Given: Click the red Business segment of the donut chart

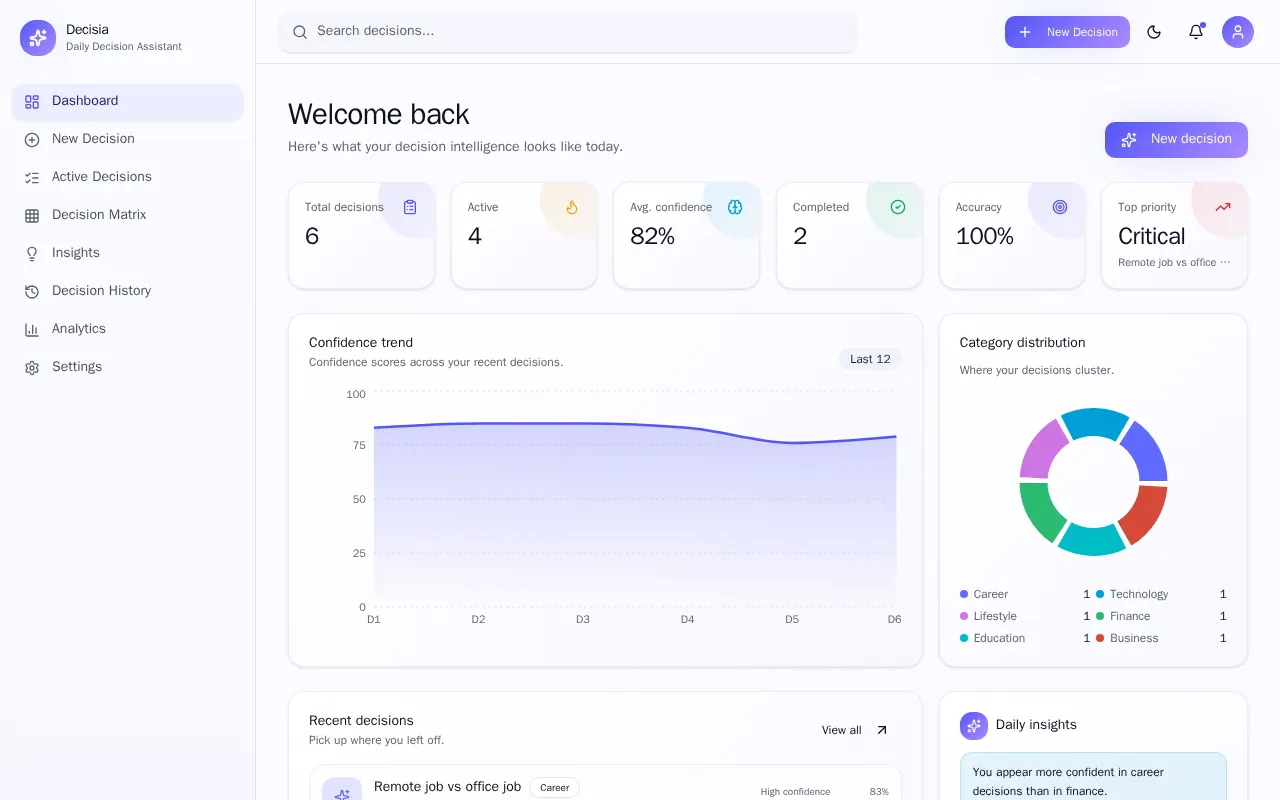Looking at the screenshot, I should tap(1147, 512).
